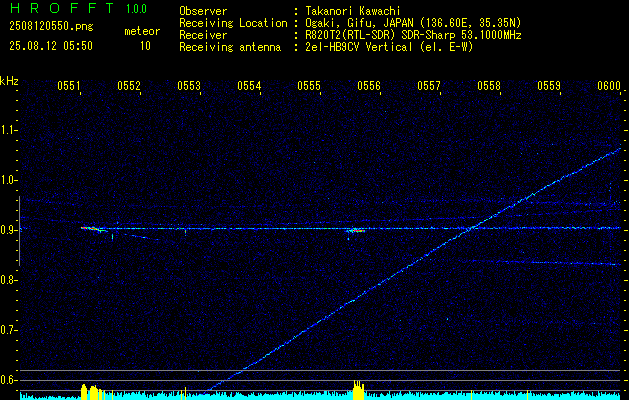Click the 0.6 frequency axis label
This screenshot has width=629, height=400.
click(8, 380)
